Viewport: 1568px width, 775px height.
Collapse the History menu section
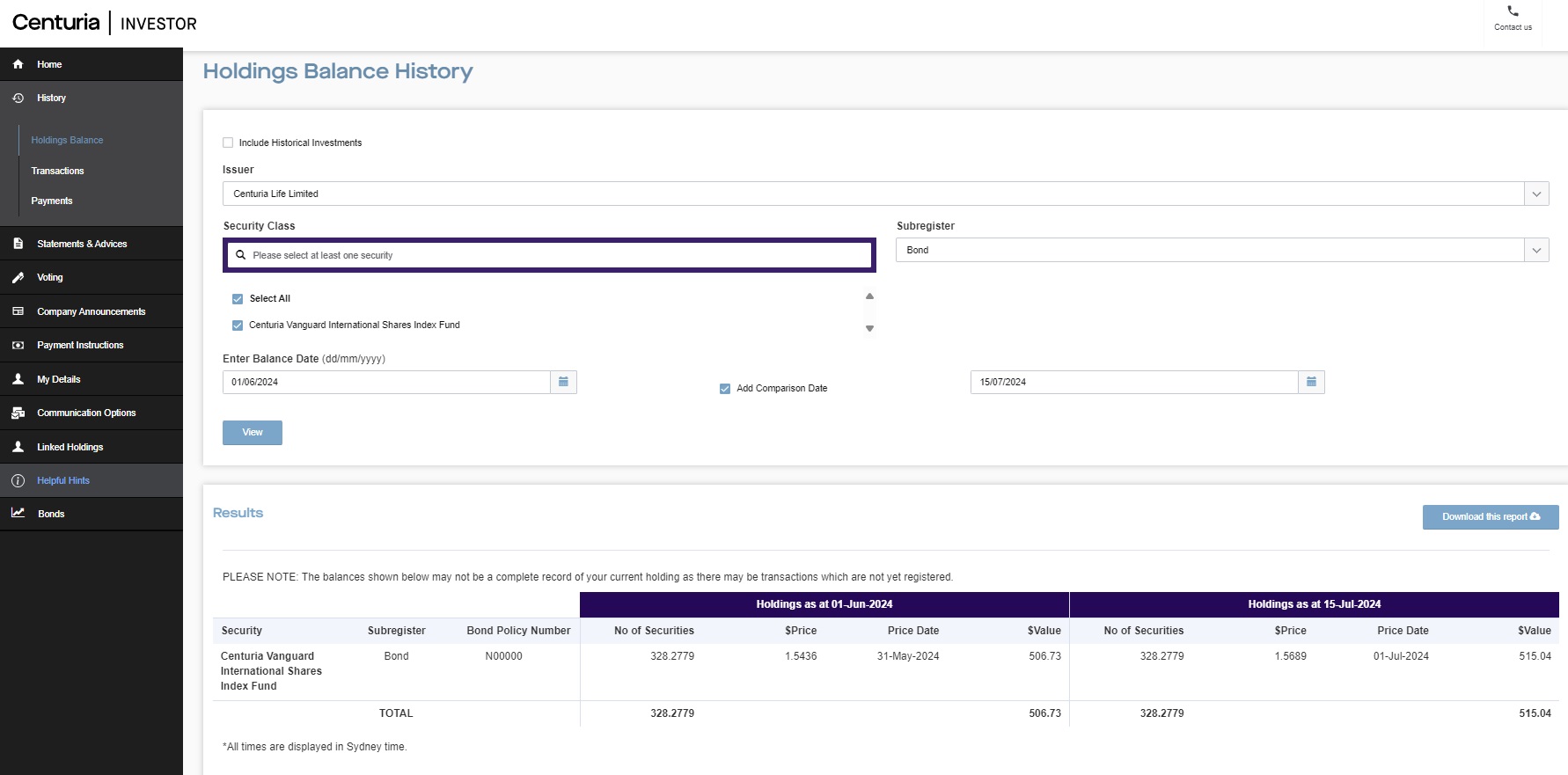[92, 98]
